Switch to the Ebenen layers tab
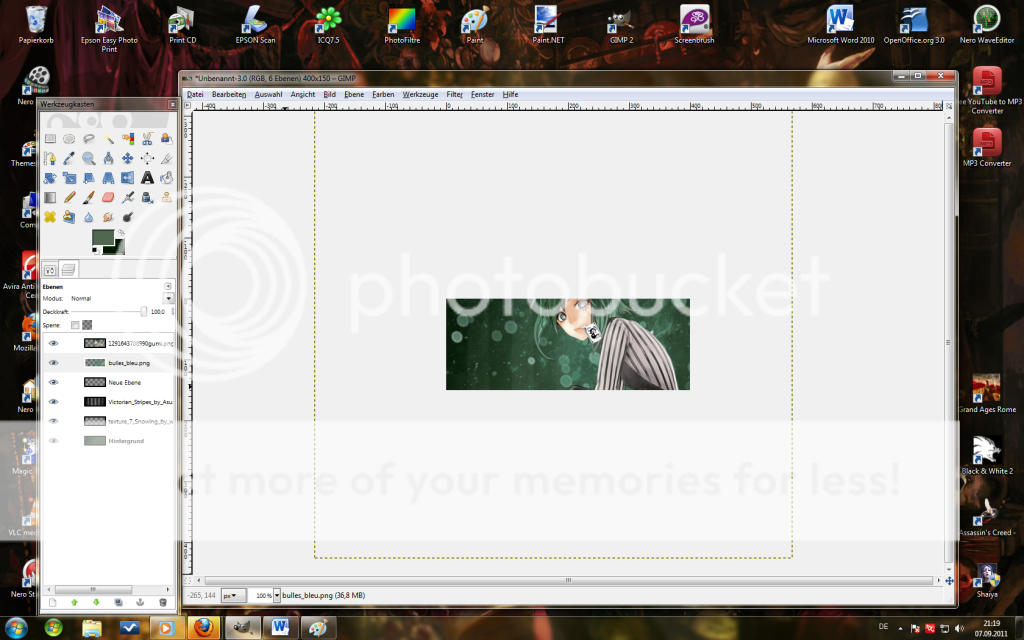This screenshot has width=1024, height=640. (x=69, y=269)
